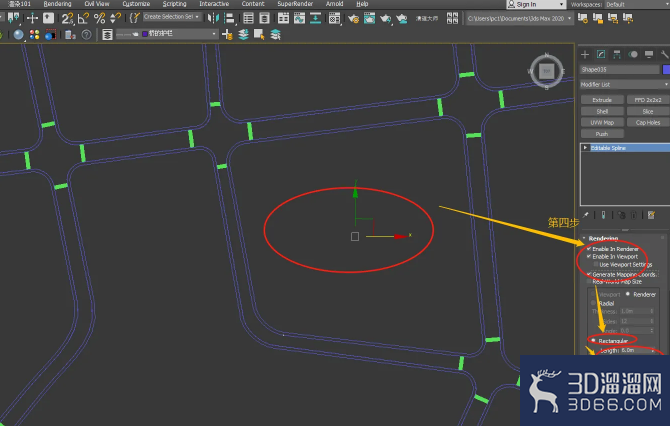The width and height of the screenshot is (670, 426).
Task: Toggle Real-World Map Size checkbox
Action: (589, 282)
